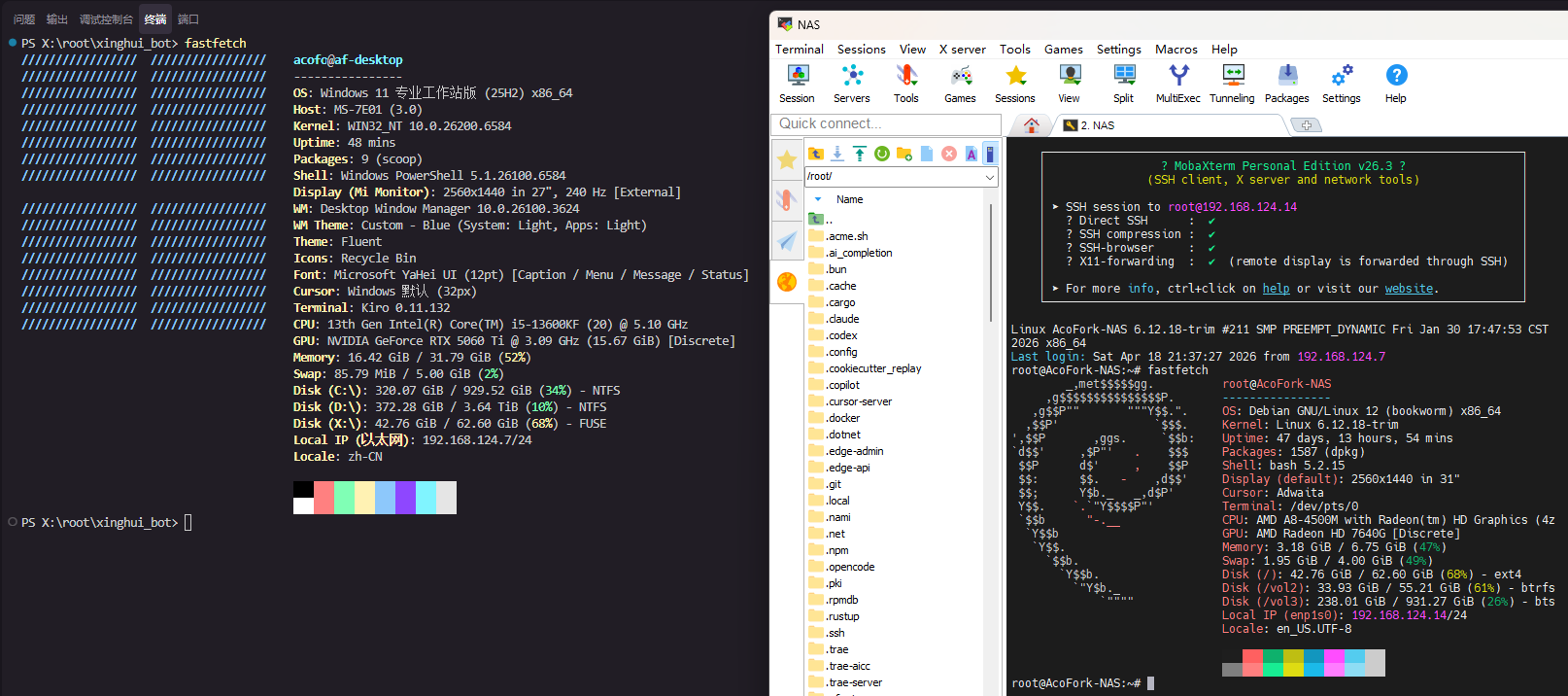
Task: Open the Terminal menu in MobaXterm
Action: 800,49
